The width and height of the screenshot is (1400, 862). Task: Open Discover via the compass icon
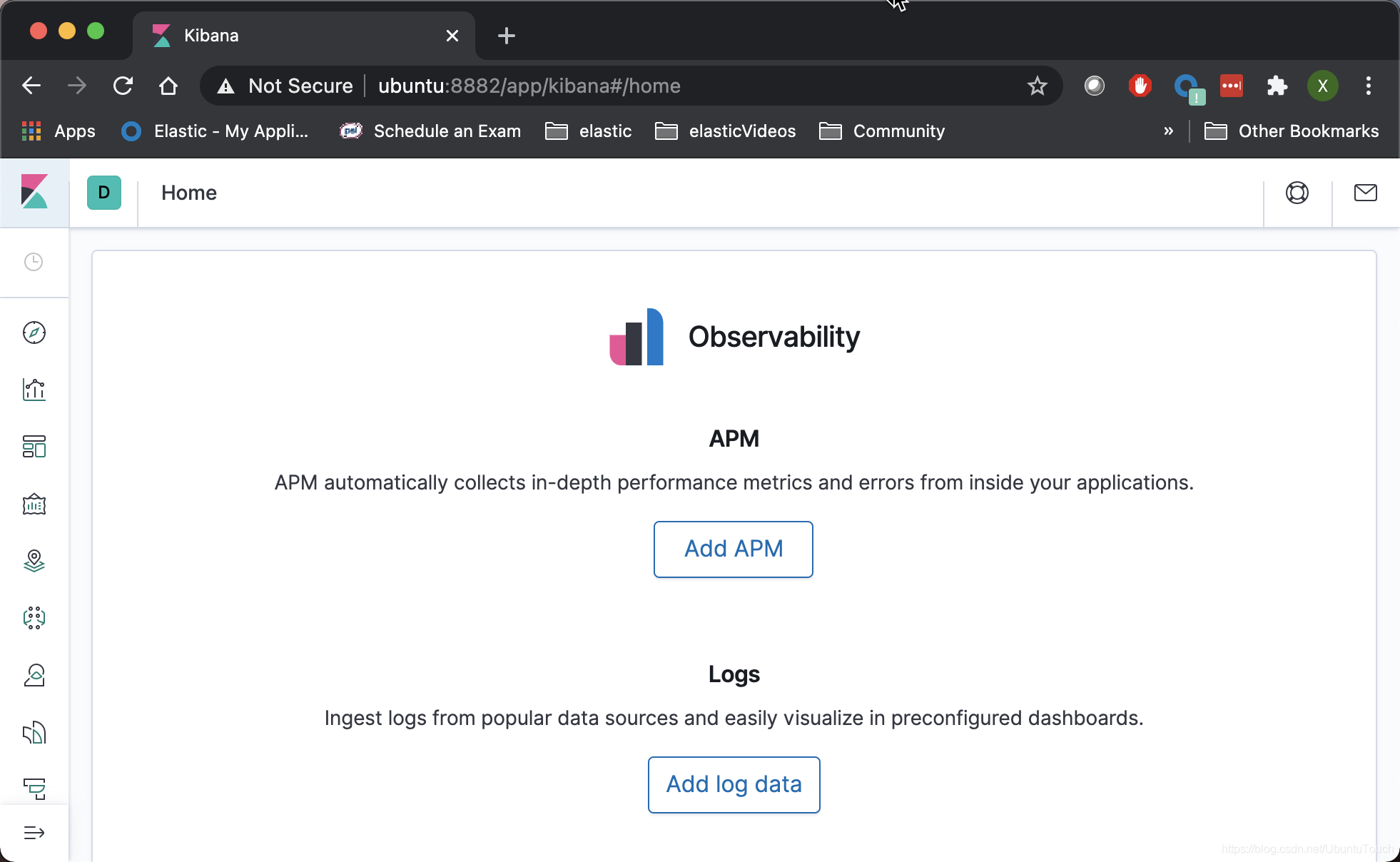point(34,333)
